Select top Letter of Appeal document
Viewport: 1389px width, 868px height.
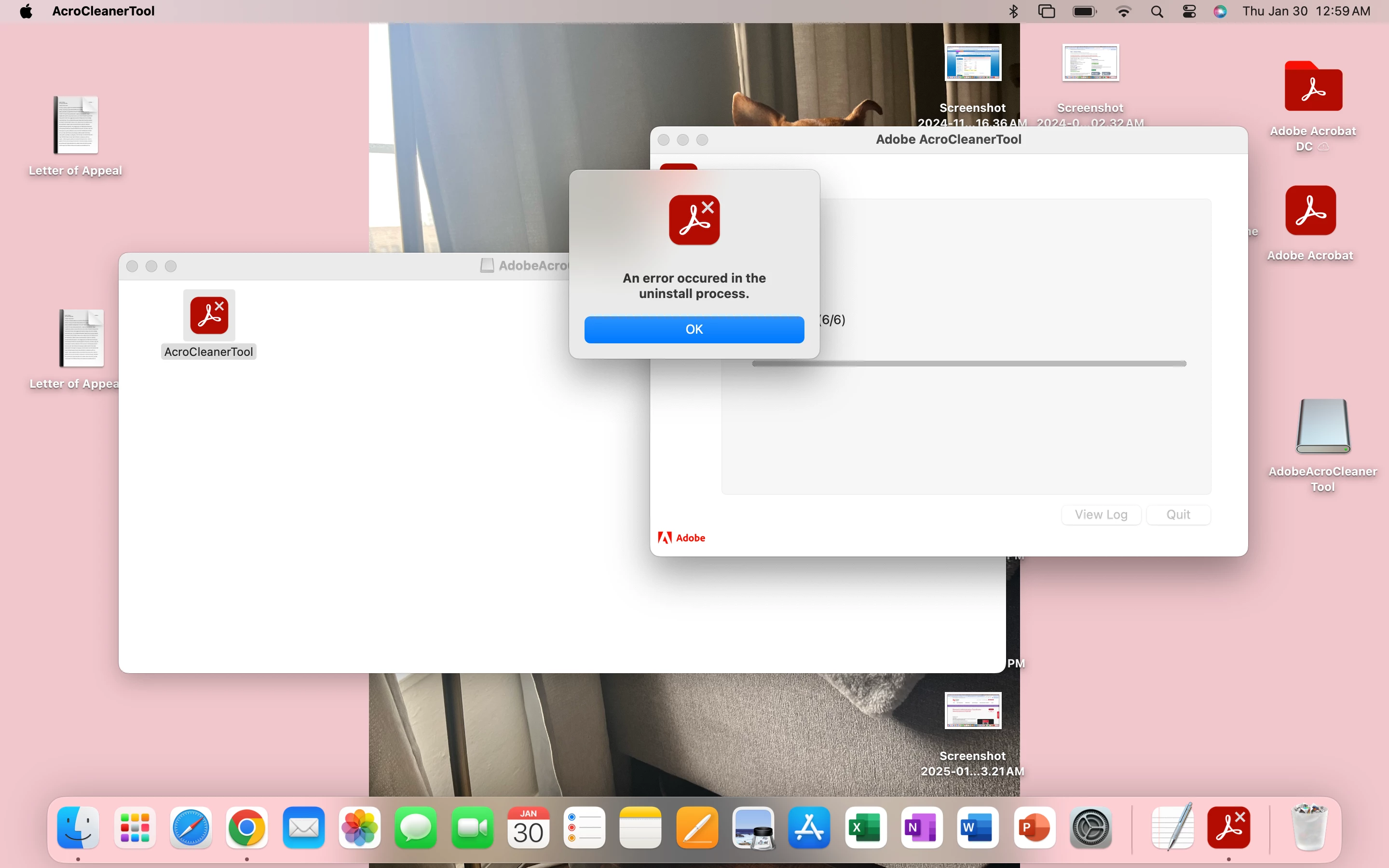76,125
